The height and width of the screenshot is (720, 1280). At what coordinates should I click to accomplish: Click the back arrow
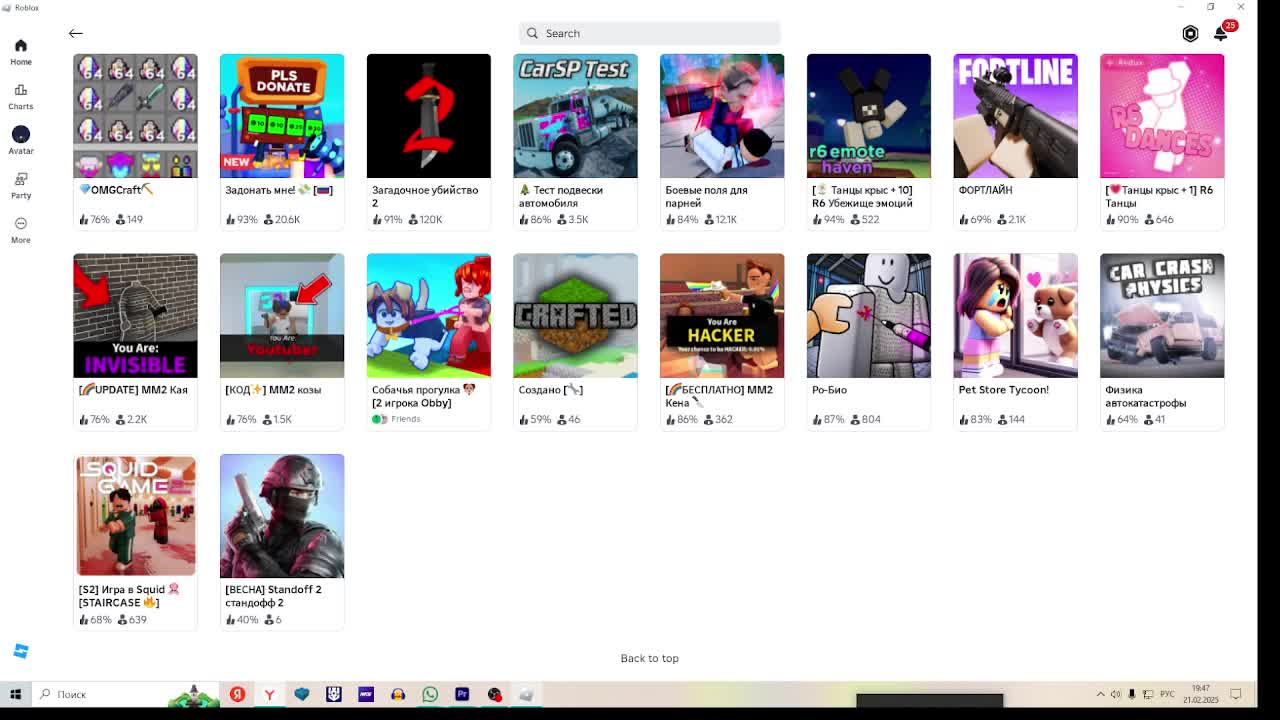pyautogui.click(x=76, y=34)
